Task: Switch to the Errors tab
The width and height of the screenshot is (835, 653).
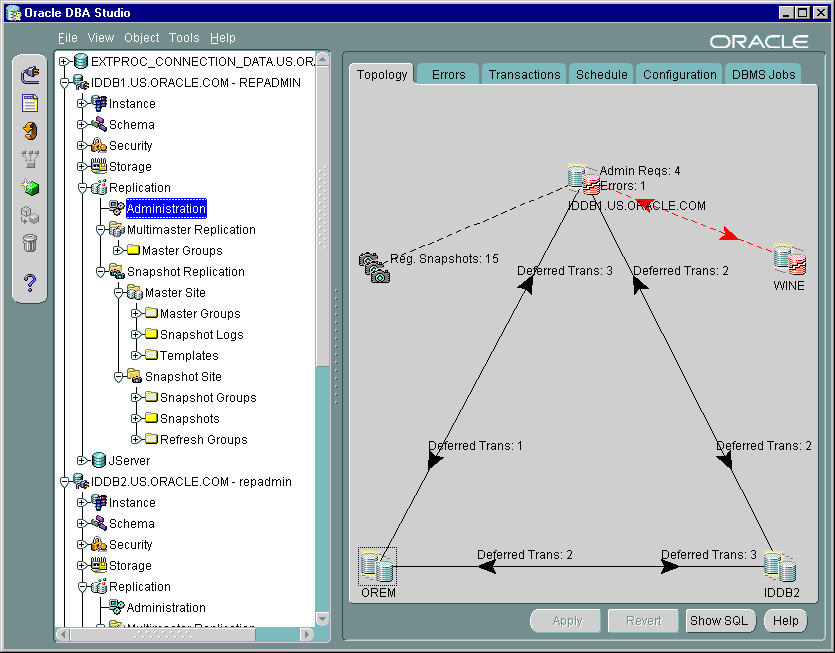Action: [x=448, y=75]
